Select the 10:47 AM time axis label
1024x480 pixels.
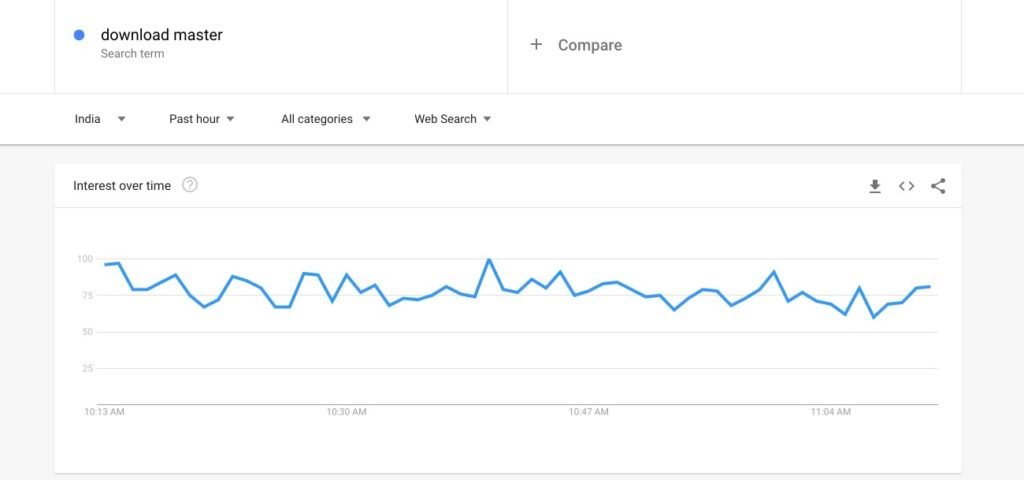click(x=588, y=412)
